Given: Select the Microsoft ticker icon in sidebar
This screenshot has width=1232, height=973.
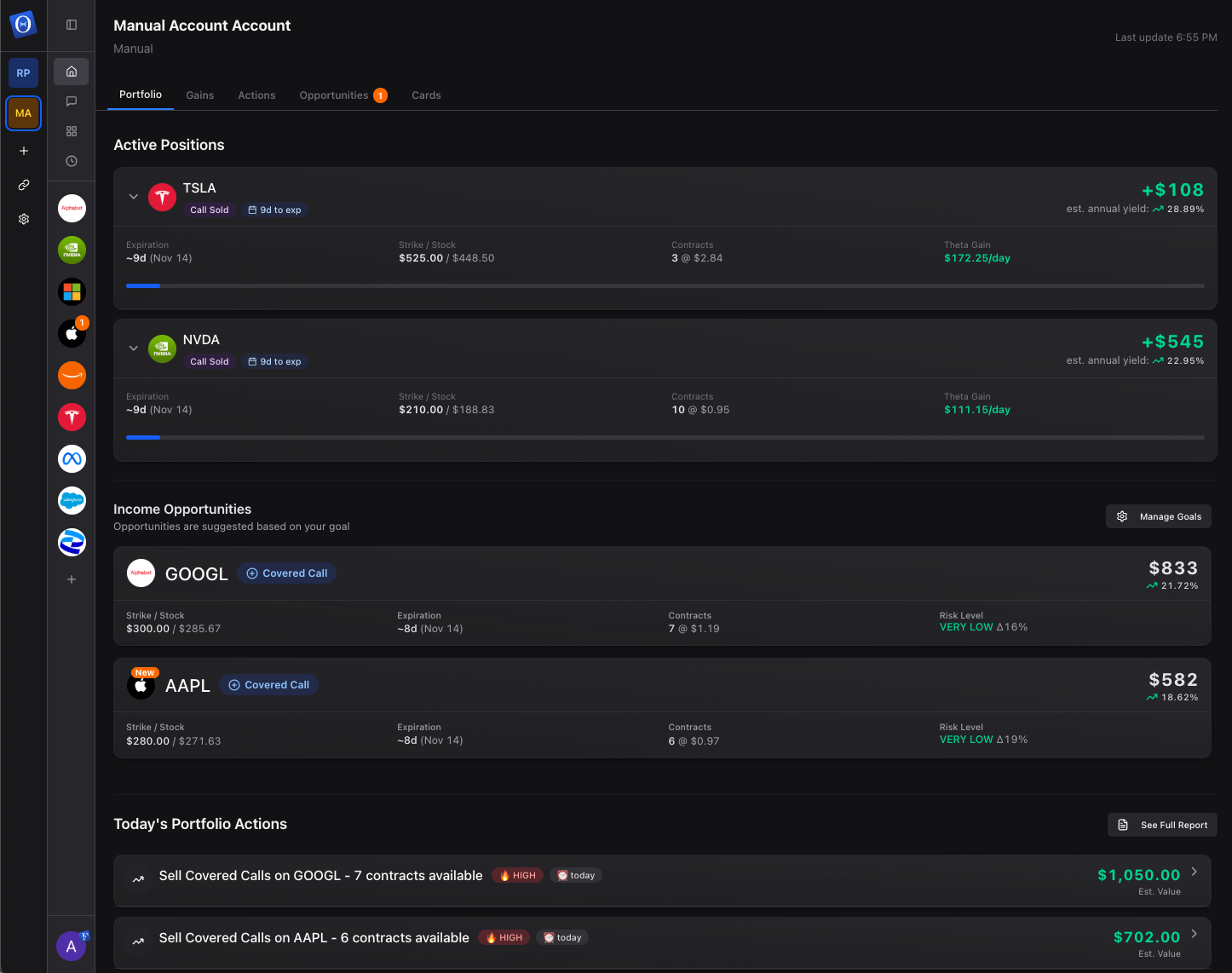Looking at the screenshot, I should pyautogui.click(x=72, y=291).
